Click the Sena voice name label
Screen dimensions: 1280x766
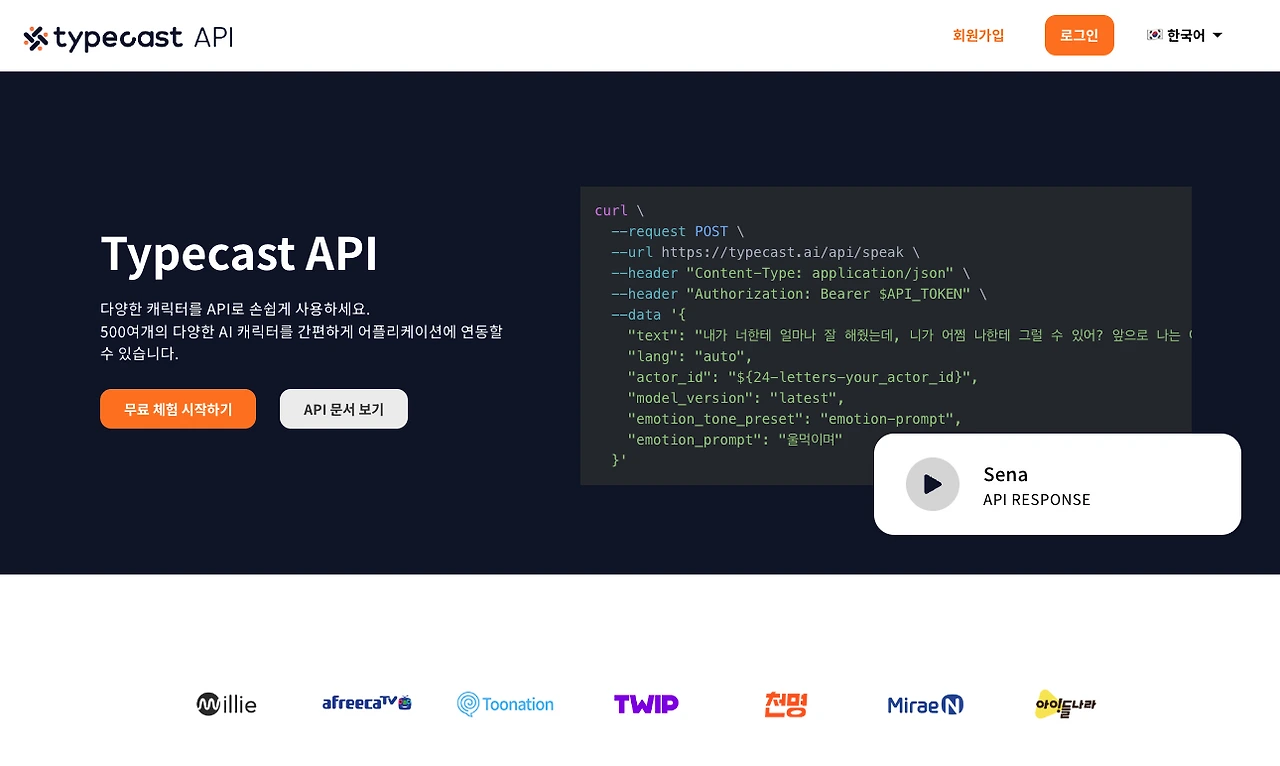point(1005,474)
